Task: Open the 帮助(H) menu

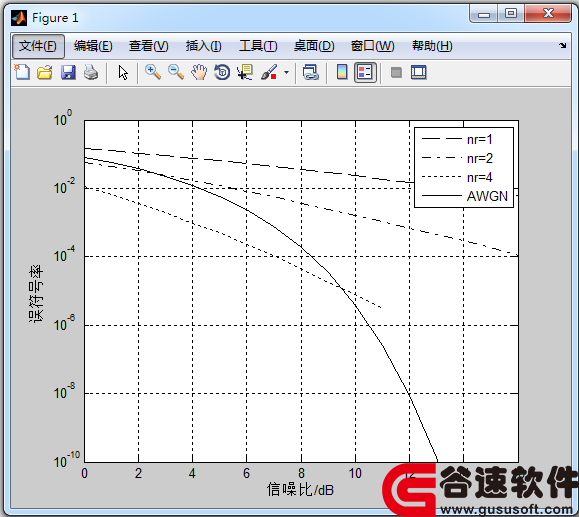Action: coord(432,46)
